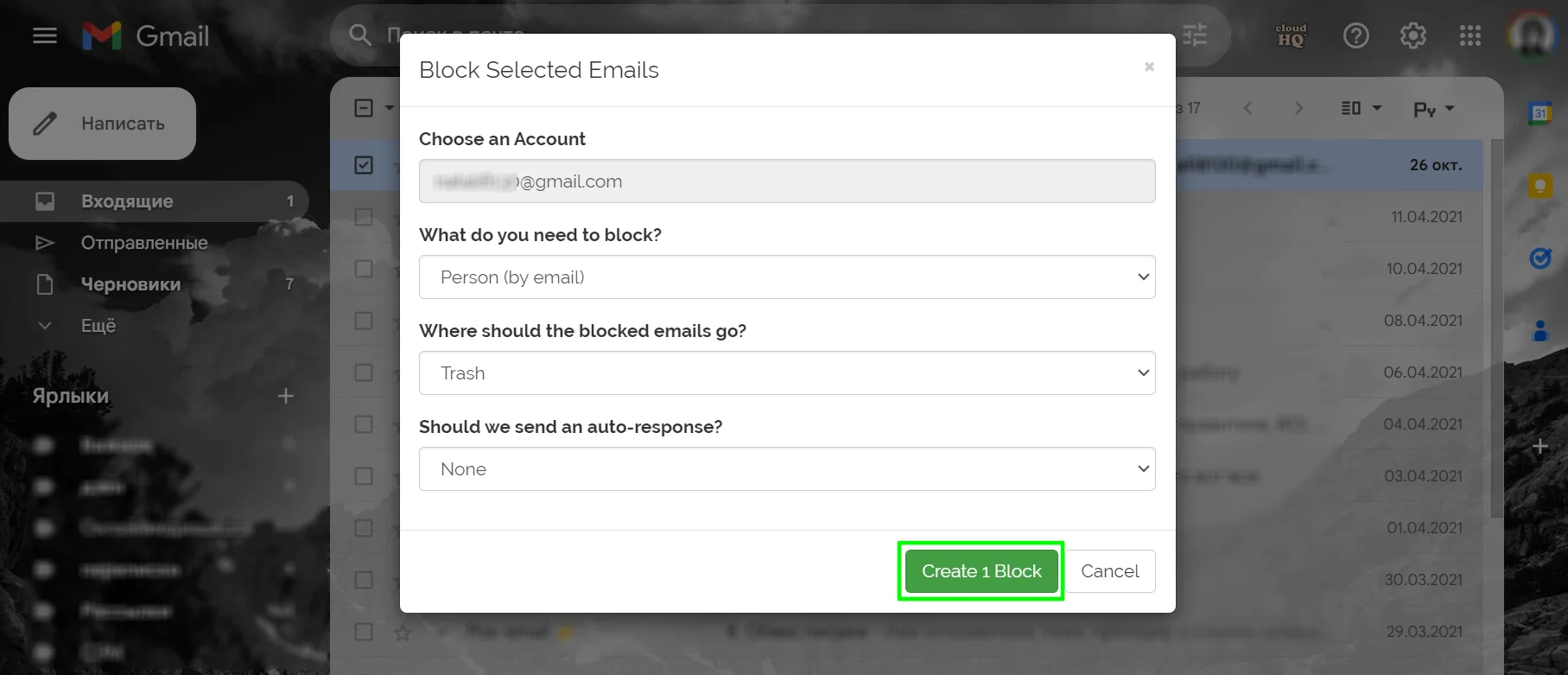Expand the Trash destination dropdown
Screen dimensions: 1568x675
[786, 373]
